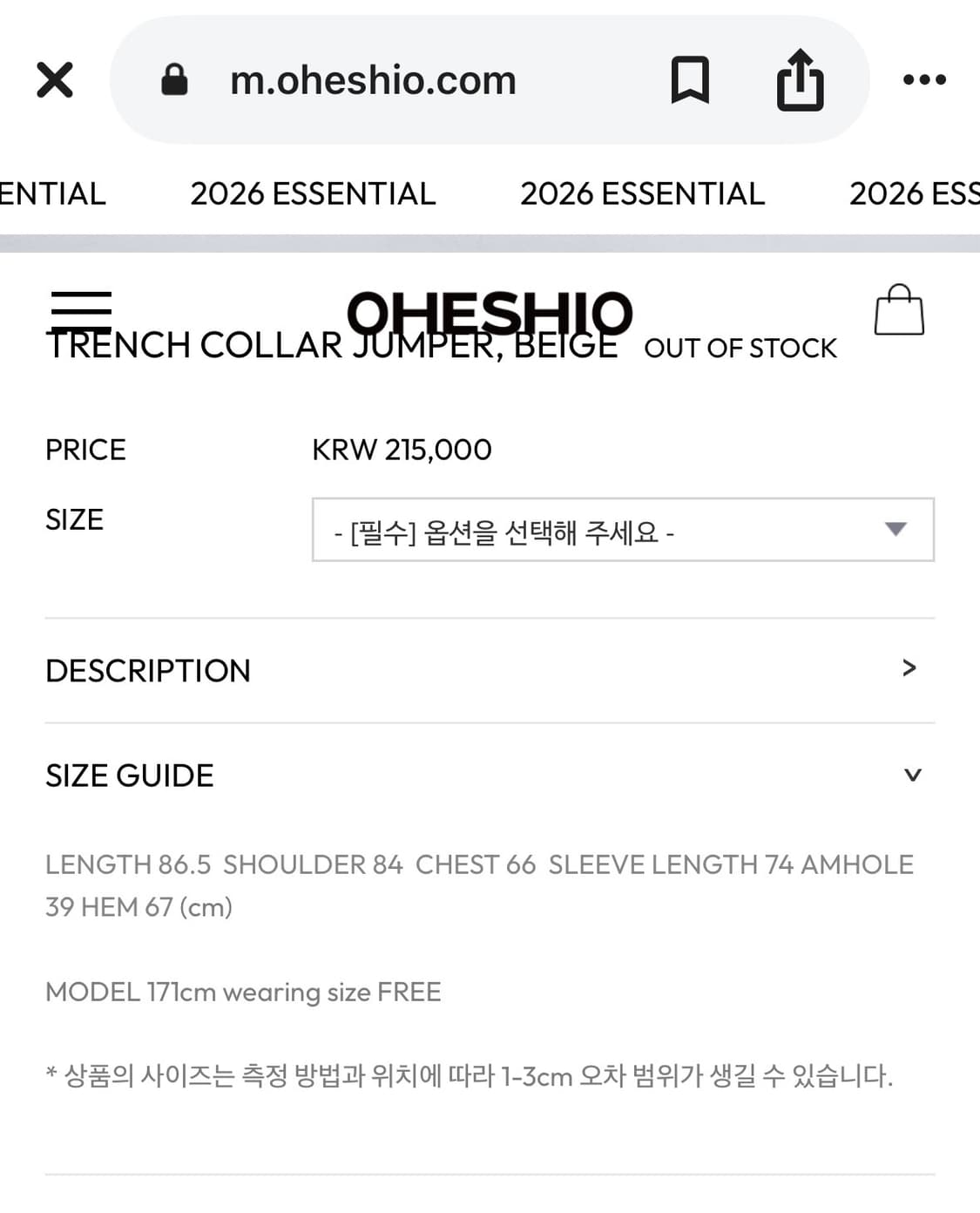This screenshot has width=980, height=1213.
Task: Tap the OHESHIO logo
Action: [x=490, y=314]
